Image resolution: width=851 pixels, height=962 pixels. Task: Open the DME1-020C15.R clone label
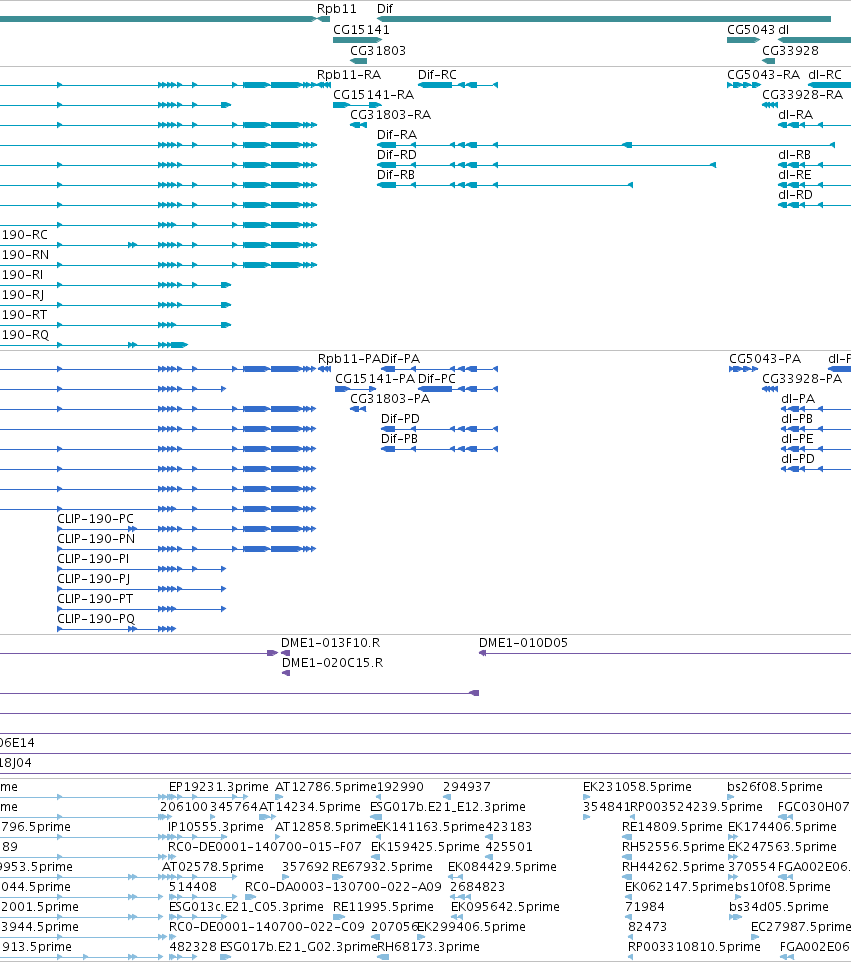(x=332, y=663)
